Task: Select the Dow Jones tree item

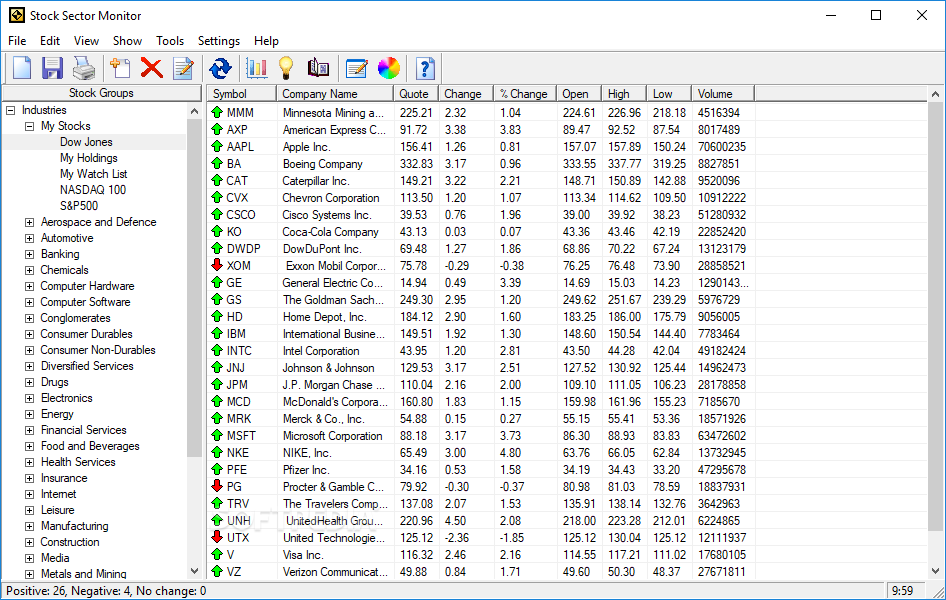Action: (x=86, y=142)
